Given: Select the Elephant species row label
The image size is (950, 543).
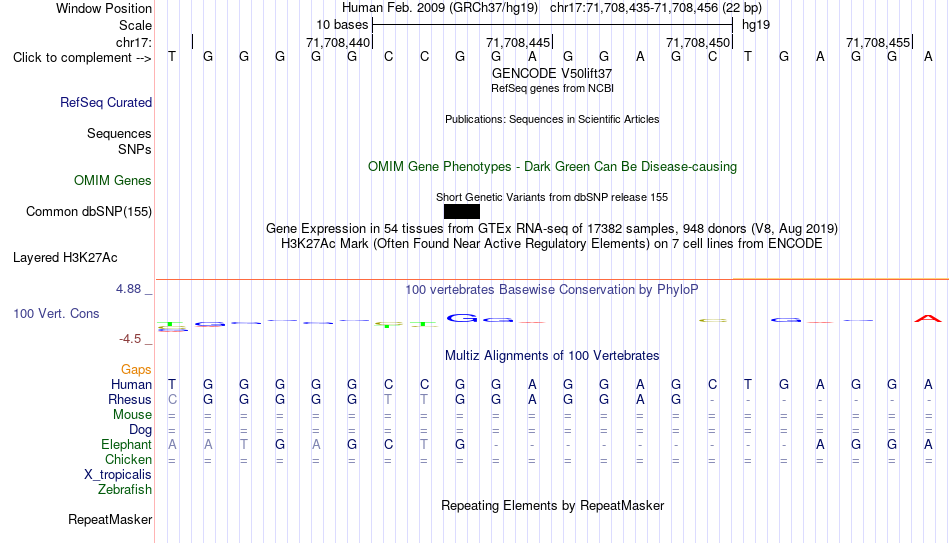Looking at the screenshot, I should pos(127,445).
